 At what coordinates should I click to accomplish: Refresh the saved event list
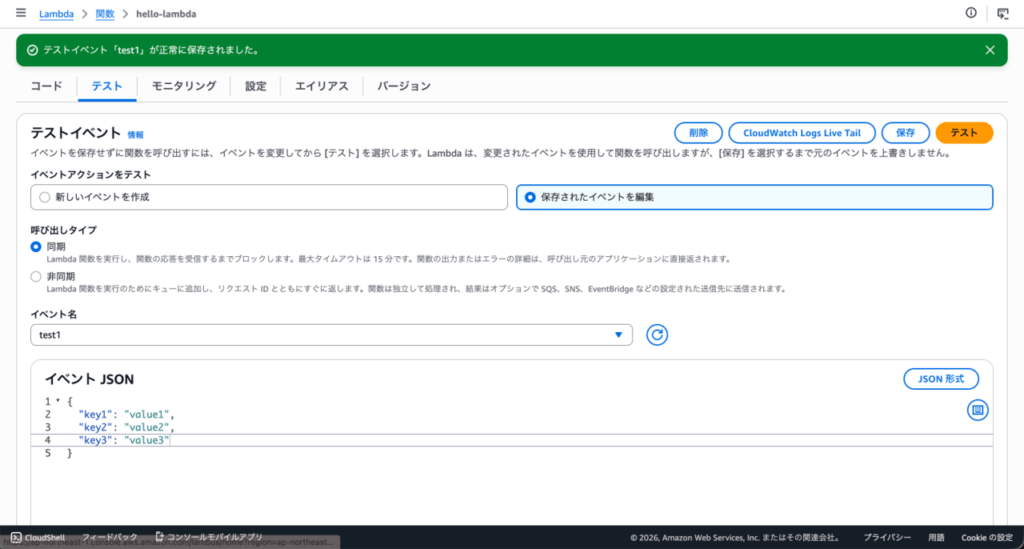point(657,335)
